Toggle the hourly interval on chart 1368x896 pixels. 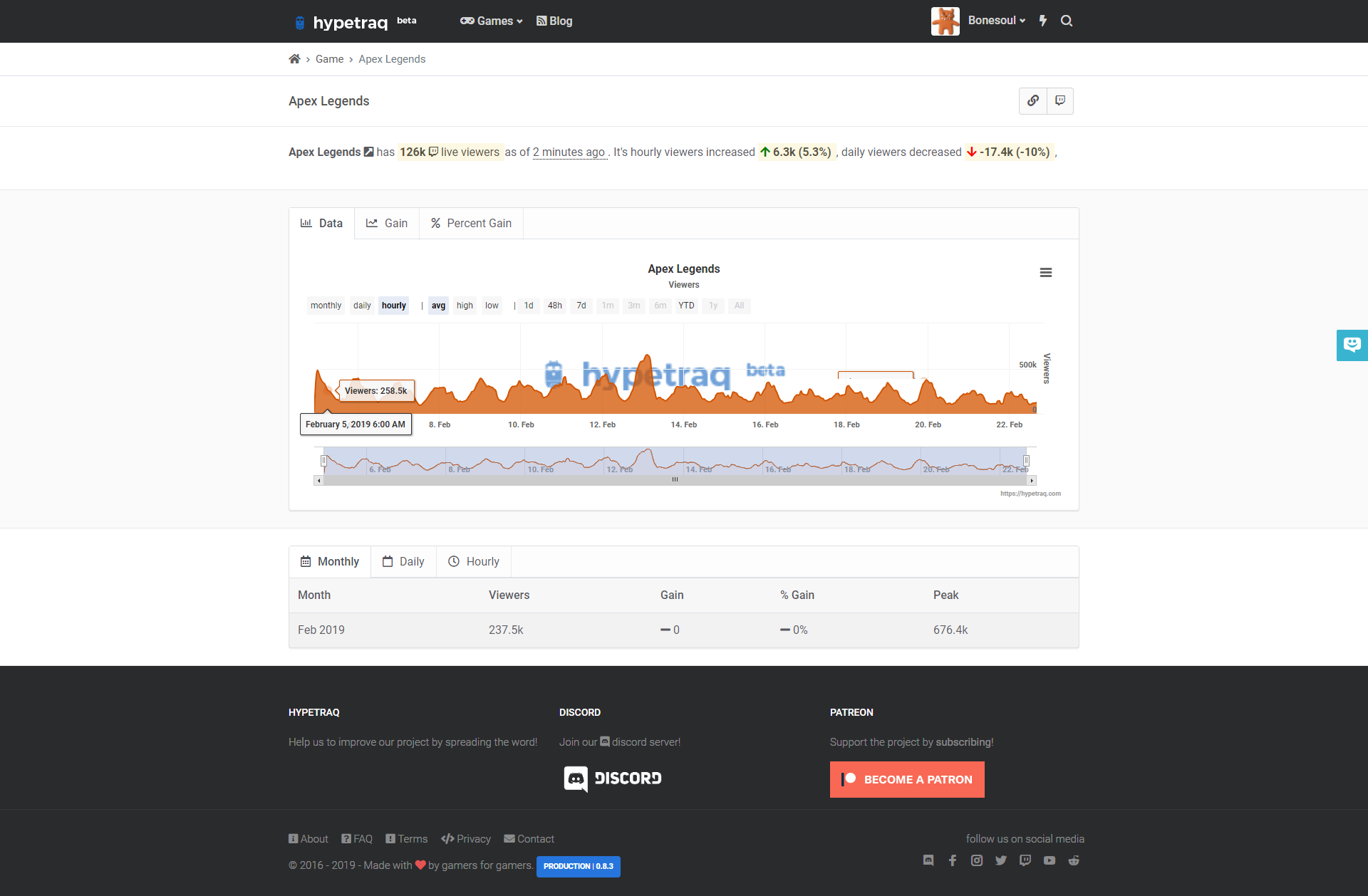pos(393,306)
